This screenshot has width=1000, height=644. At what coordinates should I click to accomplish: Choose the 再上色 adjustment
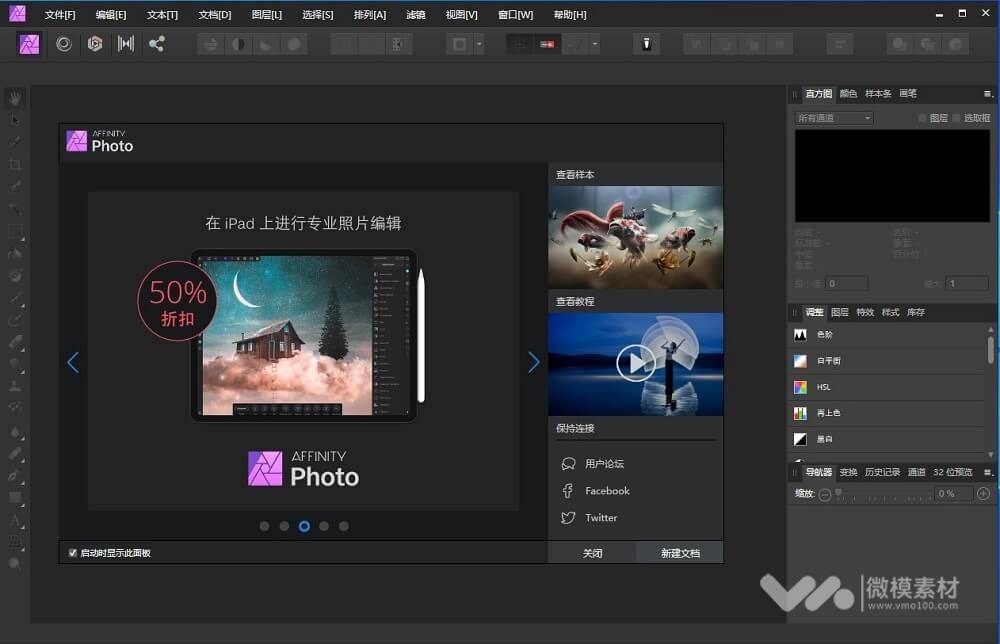tap(890, 413)
